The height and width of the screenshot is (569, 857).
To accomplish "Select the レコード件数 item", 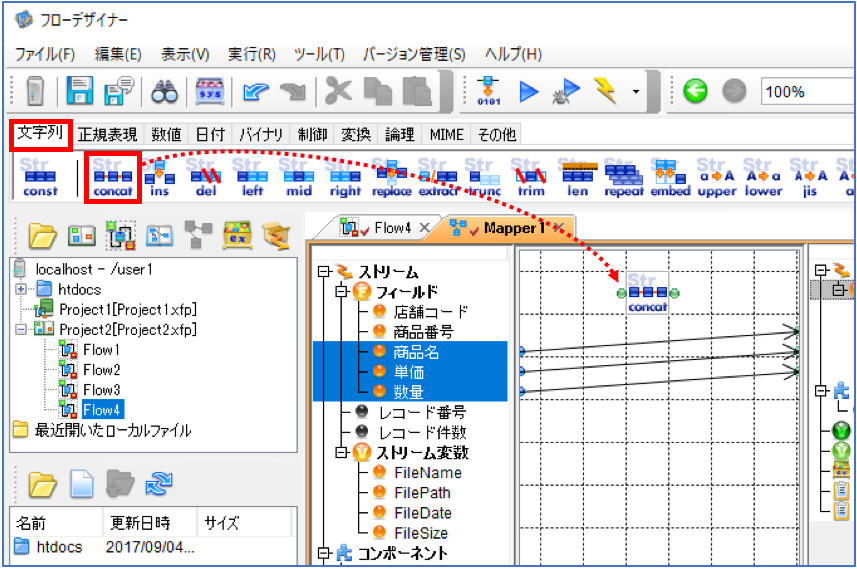I will 423,432.
